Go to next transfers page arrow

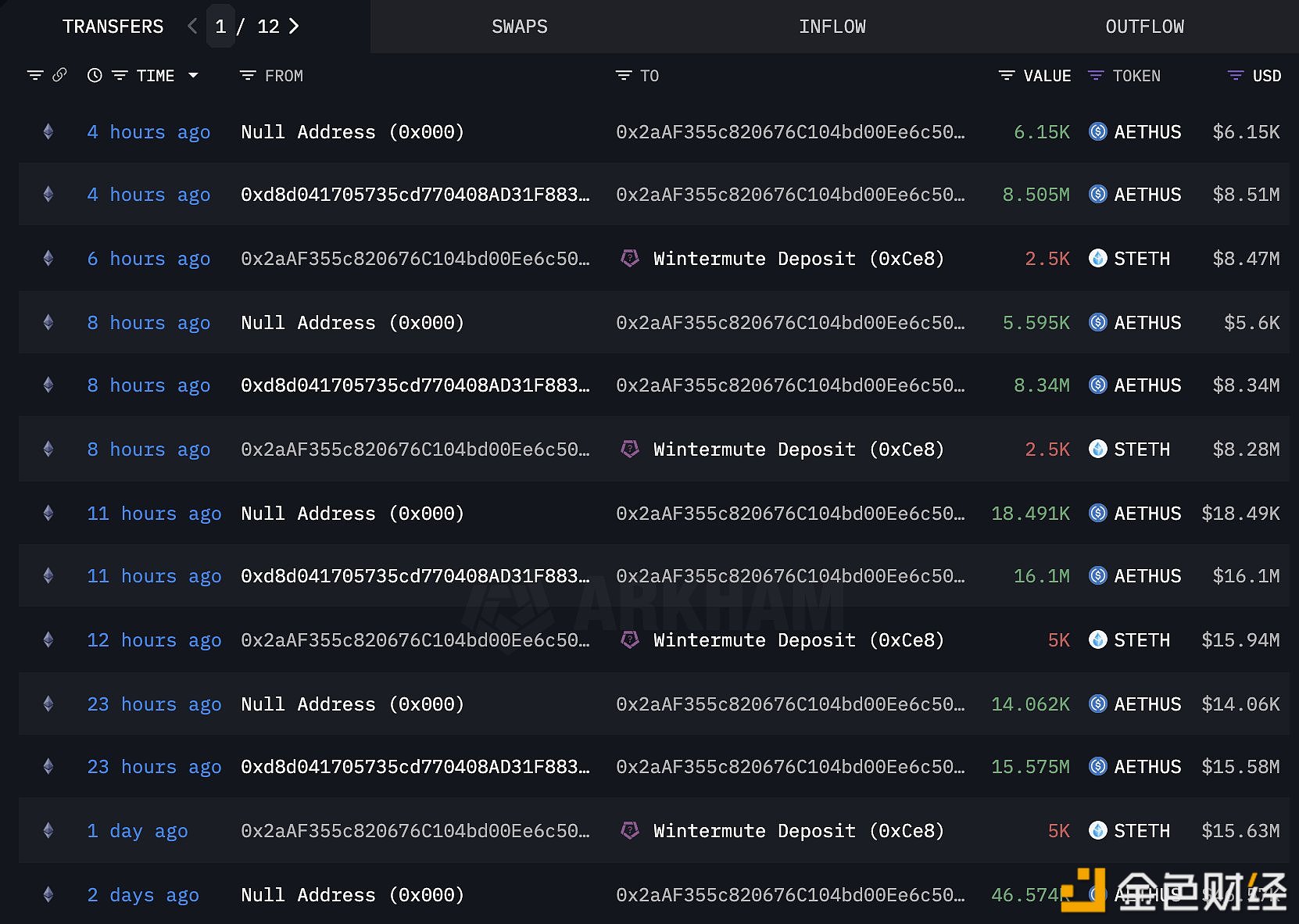(294, 27)
